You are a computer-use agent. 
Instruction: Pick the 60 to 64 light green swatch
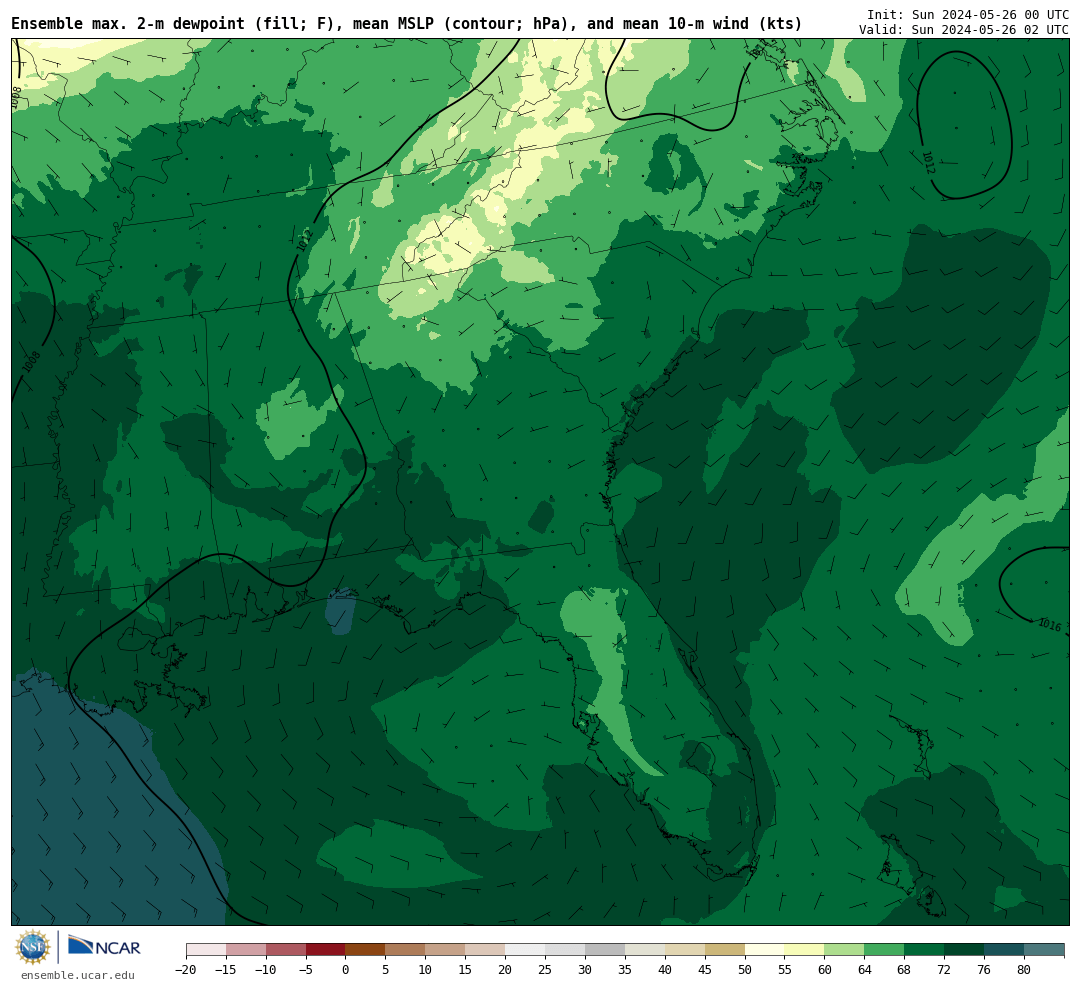pyautogui.click(x=845, y=950)
